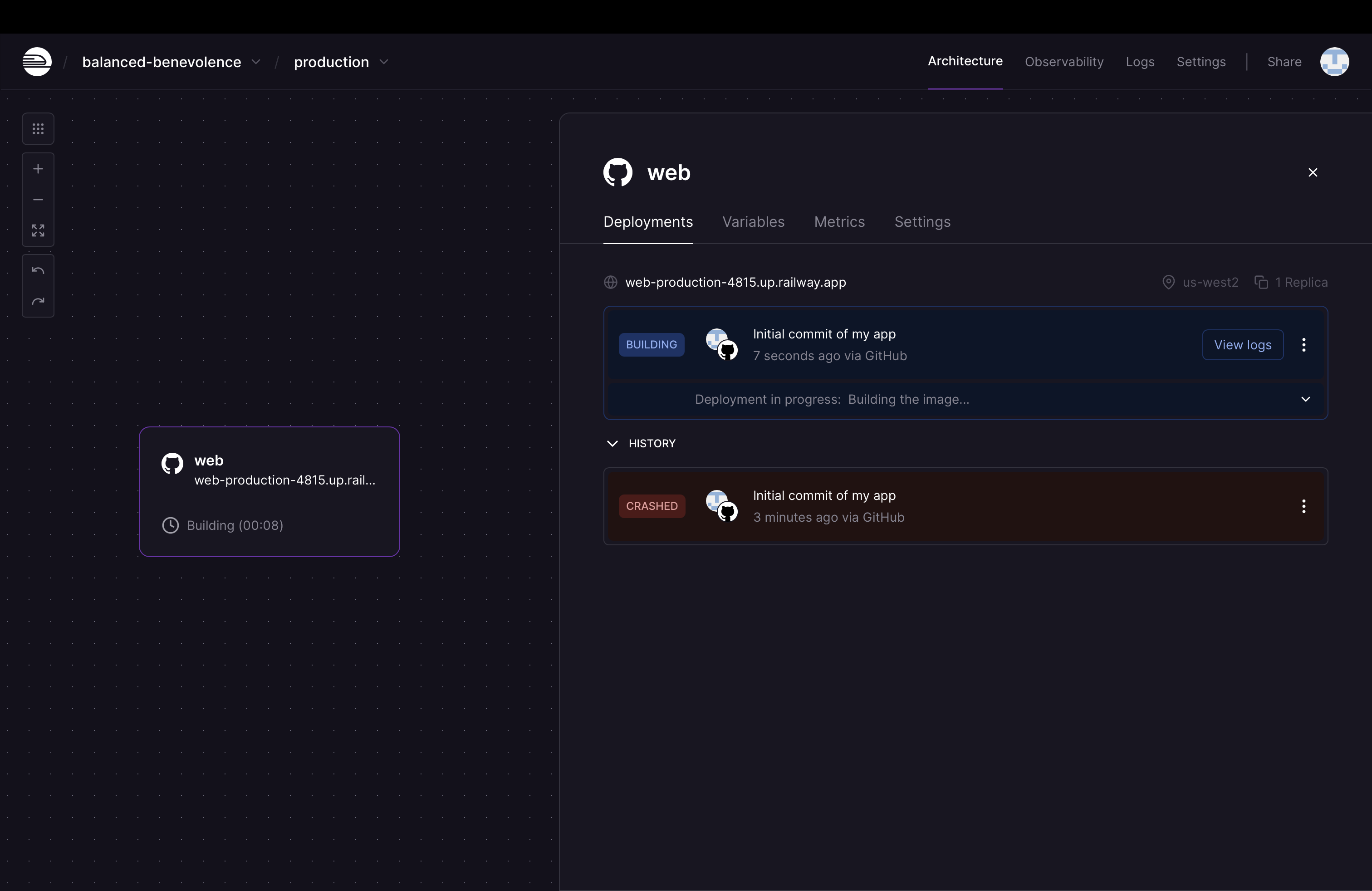The image size is (1372, 891).
Task: Go to Observability in top navigation
Action: coord(1063,62)
